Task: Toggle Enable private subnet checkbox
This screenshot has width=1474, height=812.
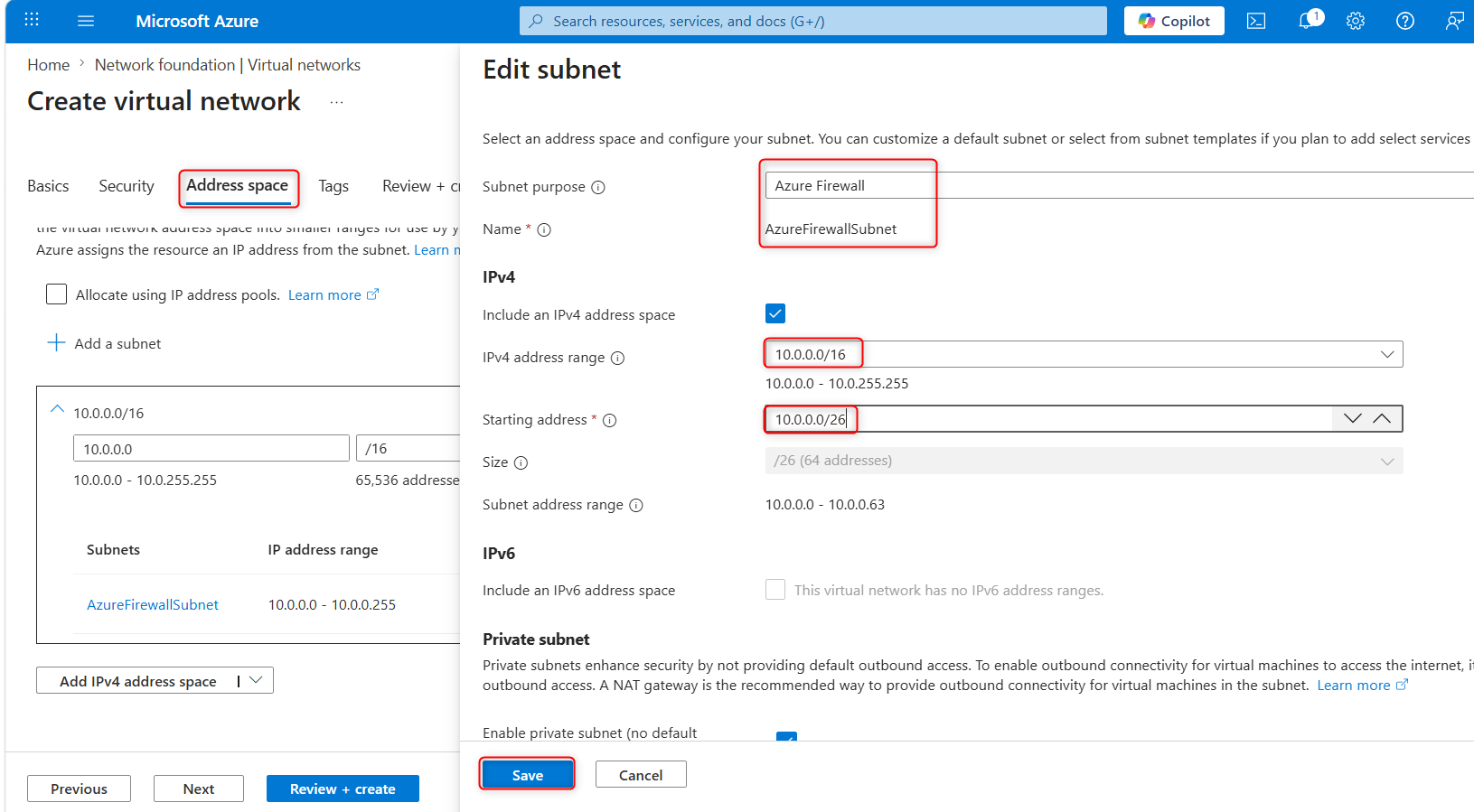Action: (x=786, y=736)
